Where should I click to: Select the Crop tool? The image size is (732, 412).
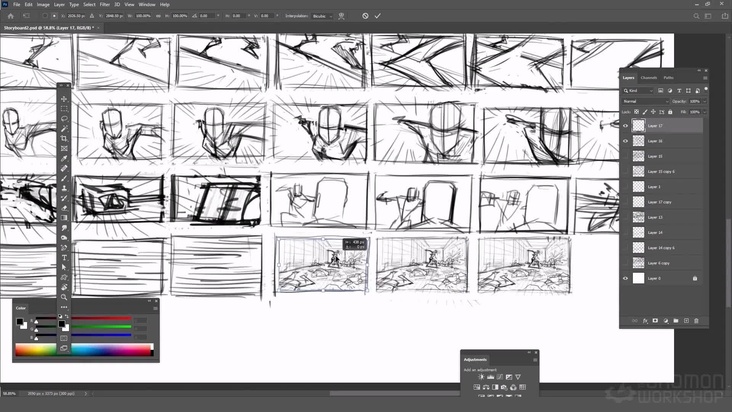[64, 139]
